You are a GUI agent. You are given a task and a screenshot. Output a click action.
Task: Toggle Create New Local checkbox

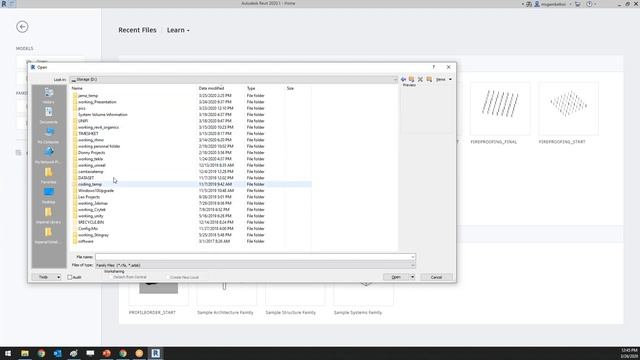pos(167,277)
